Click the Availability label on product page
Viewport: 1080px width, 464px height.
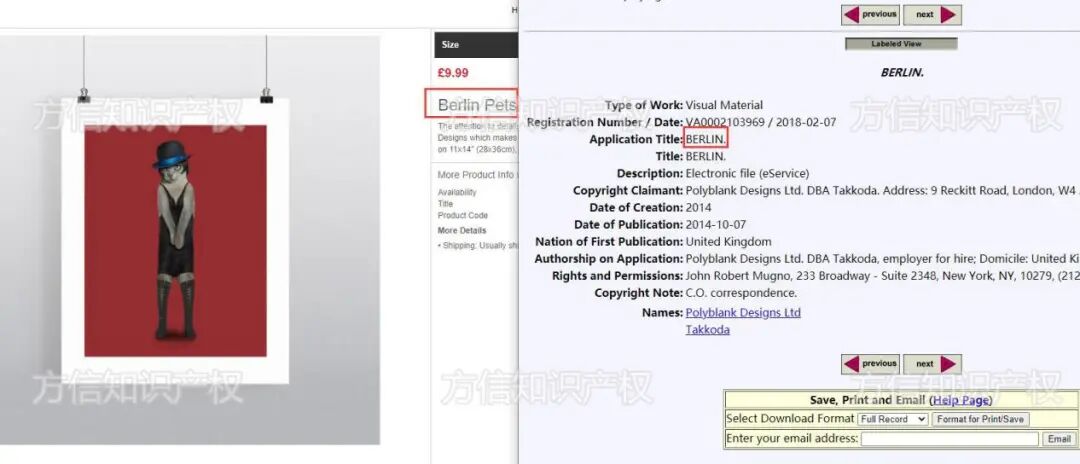(457, 192)
